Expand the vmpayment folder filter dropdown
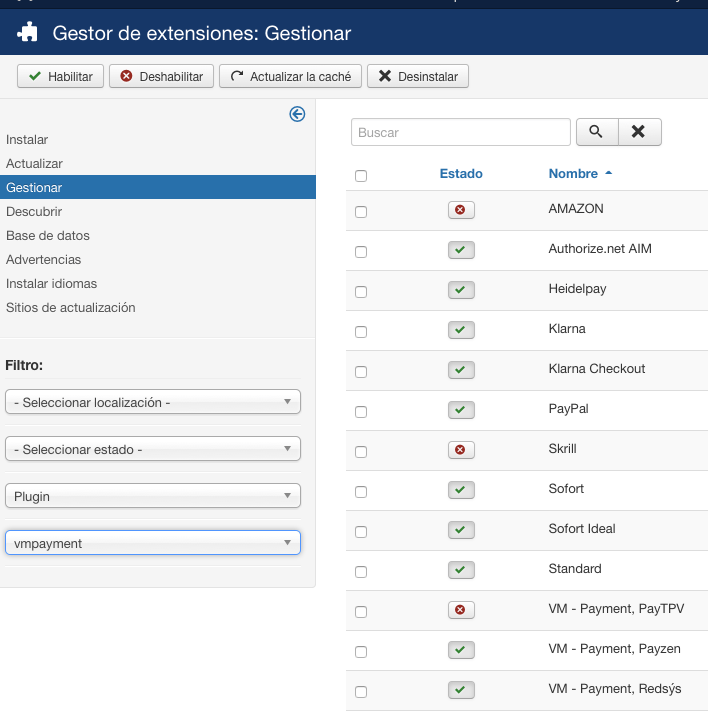Image resolution: width=708 pixels, height=711 pixels. tap(153, 543)
